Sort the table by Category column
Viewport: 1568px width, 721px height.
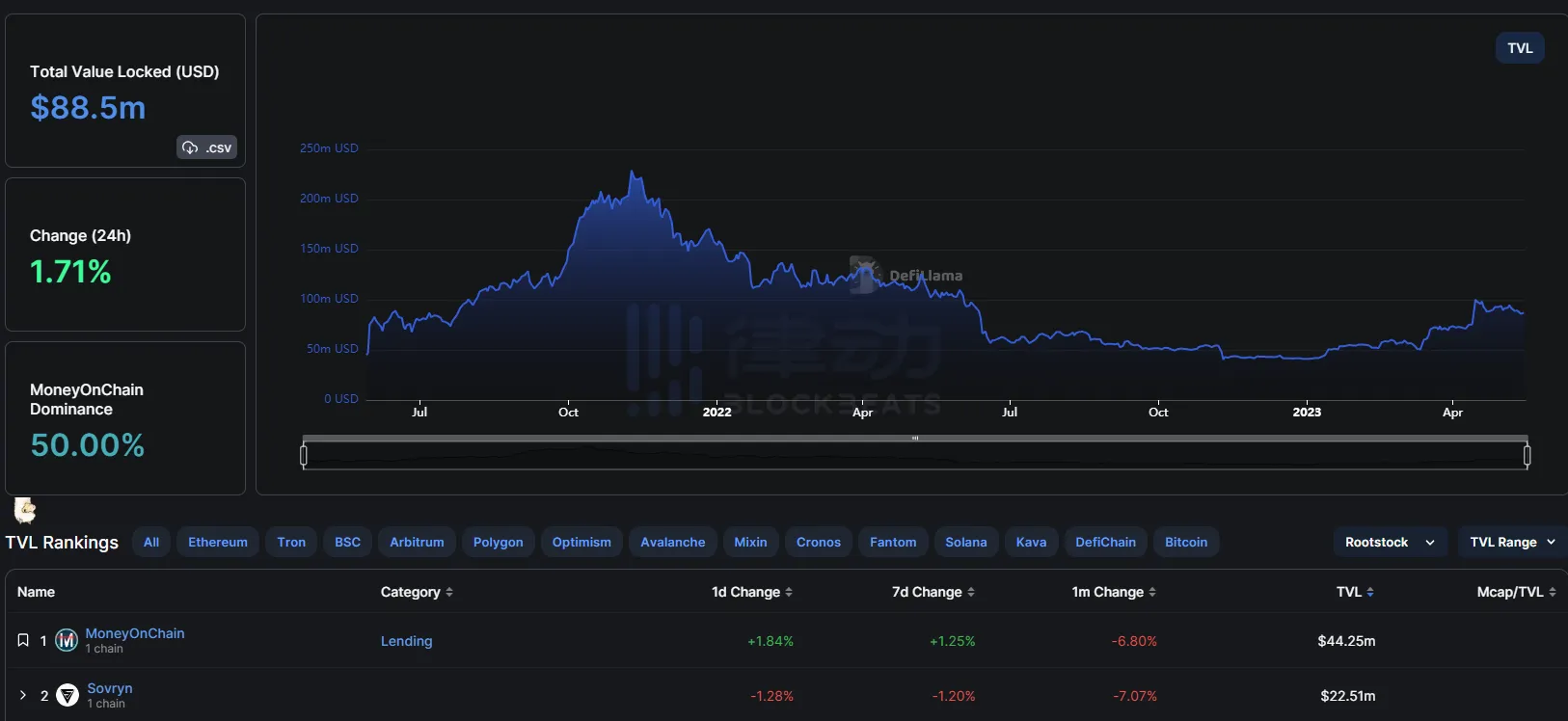[449, 592]
